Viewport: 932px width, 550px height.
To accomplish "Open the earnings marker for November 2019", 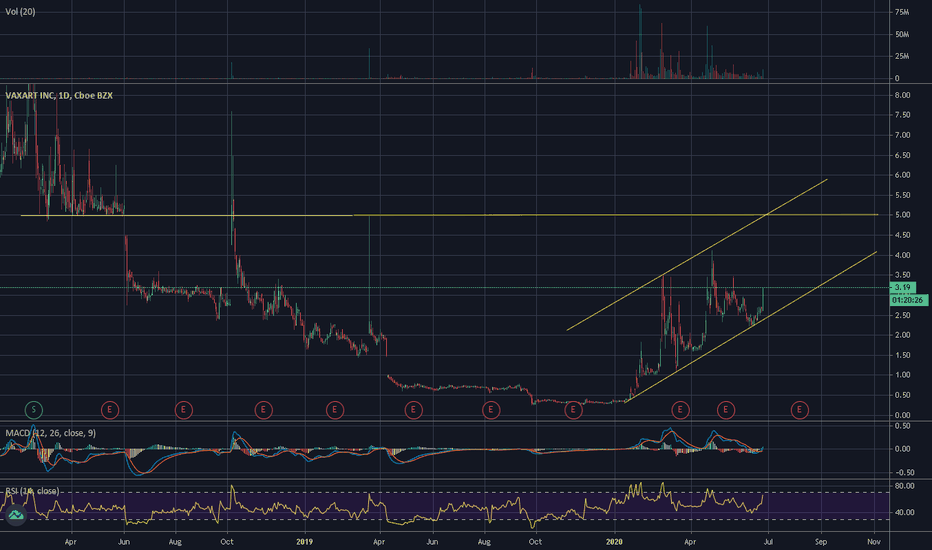I will point(573,410).
